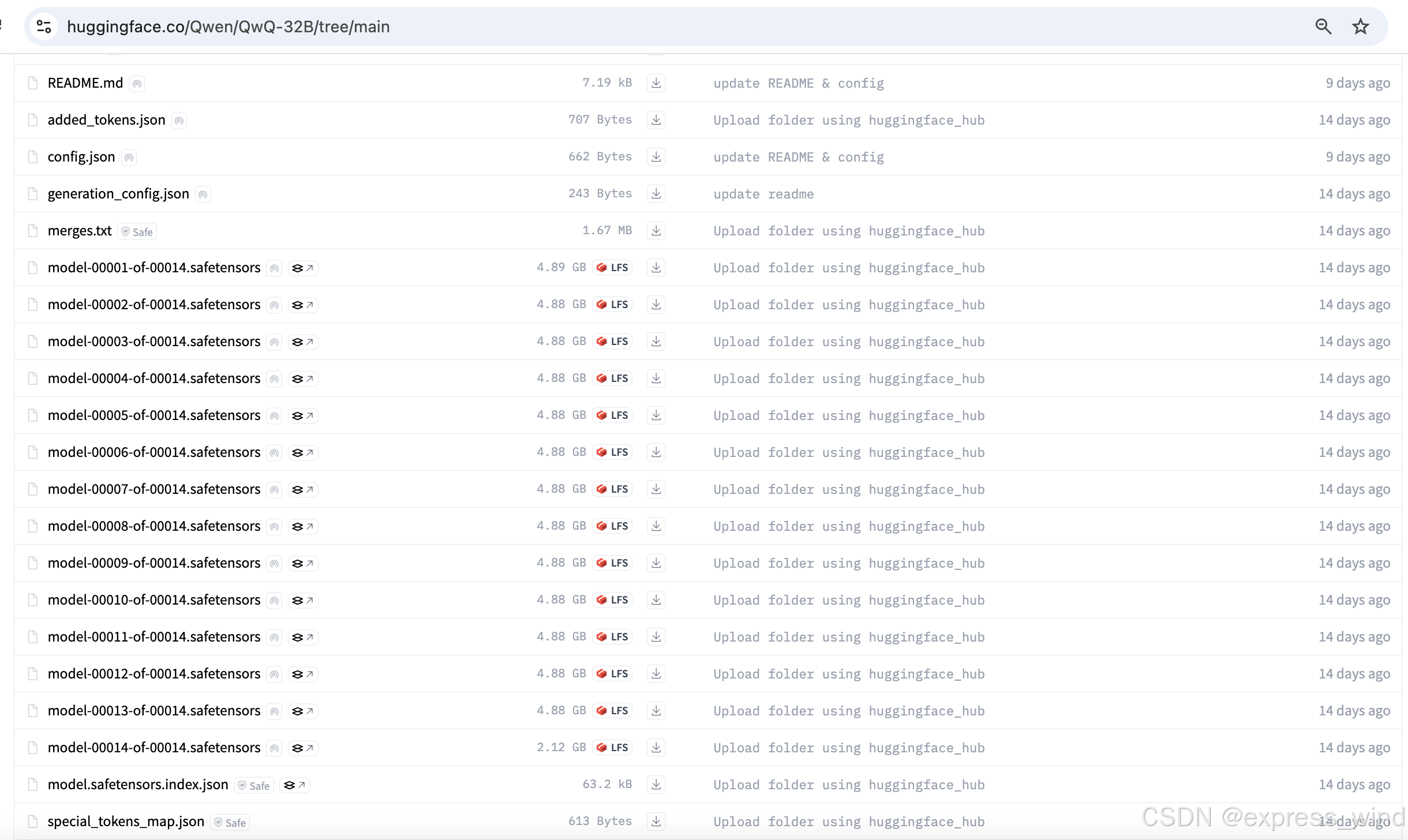Download model-00014-of-00014.safetensors
Screen dimensions: 1408x840
pos(656,748)
